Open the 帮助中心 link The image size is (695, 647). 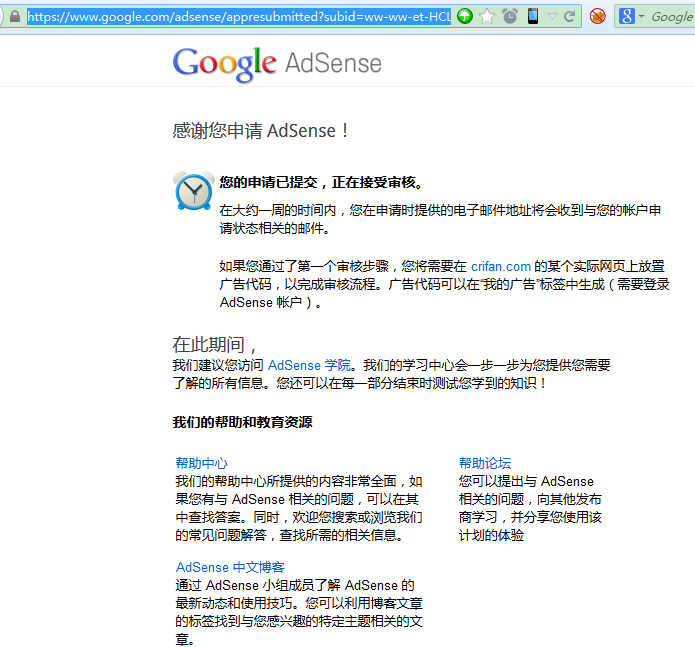click(202, 463)
